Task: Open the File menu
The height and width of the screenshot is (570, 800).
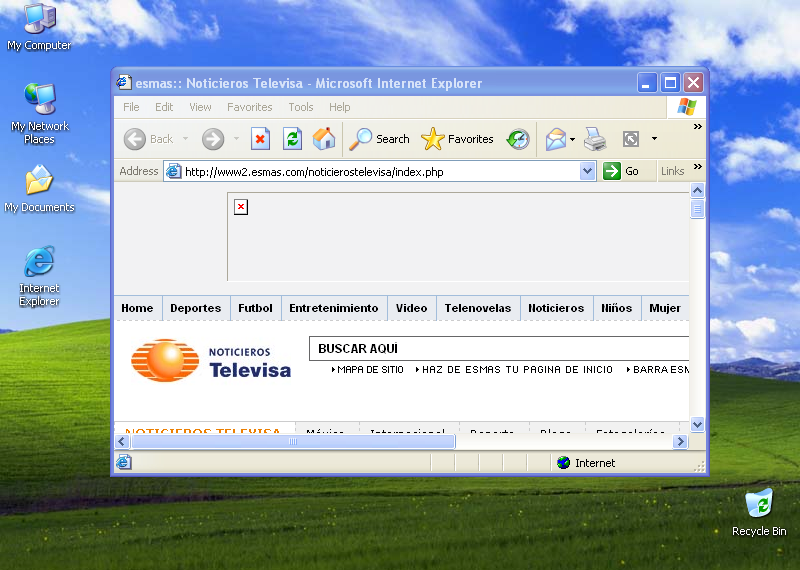Action: [x=131, y=107]
